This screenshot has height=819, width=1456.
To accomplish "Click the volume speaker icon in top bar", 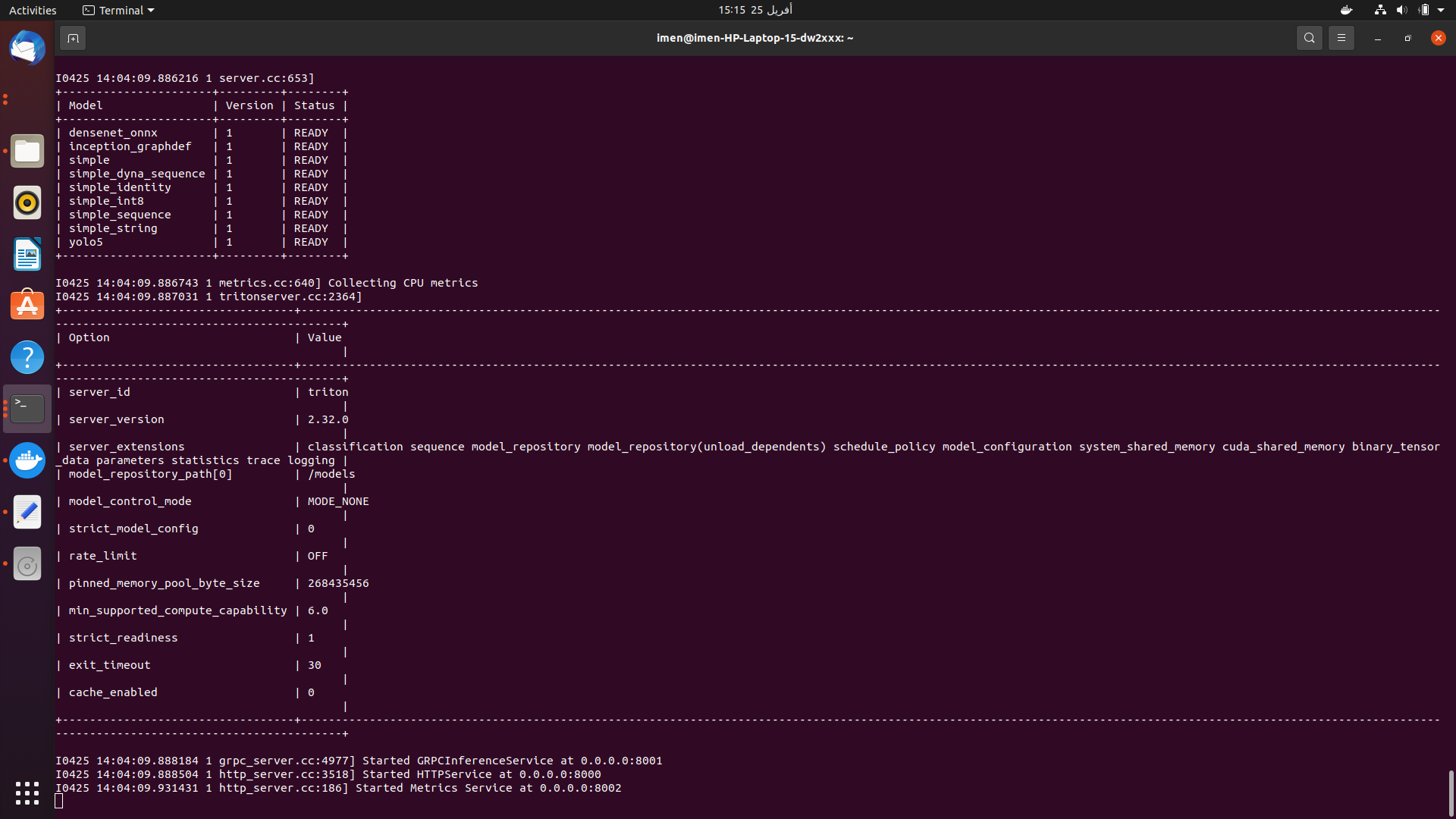I will (1400, 10).
